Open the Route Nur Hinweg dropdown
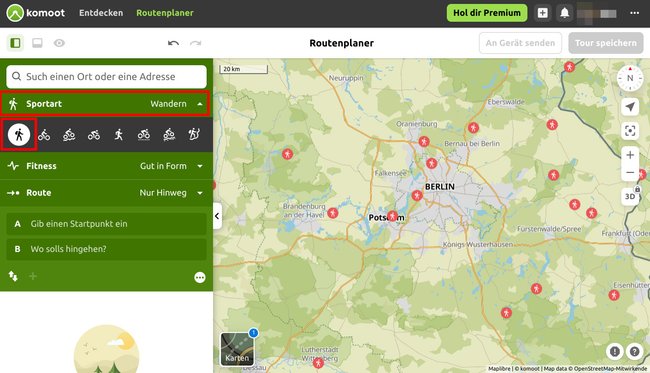650x373 pixels. point(106,193)
